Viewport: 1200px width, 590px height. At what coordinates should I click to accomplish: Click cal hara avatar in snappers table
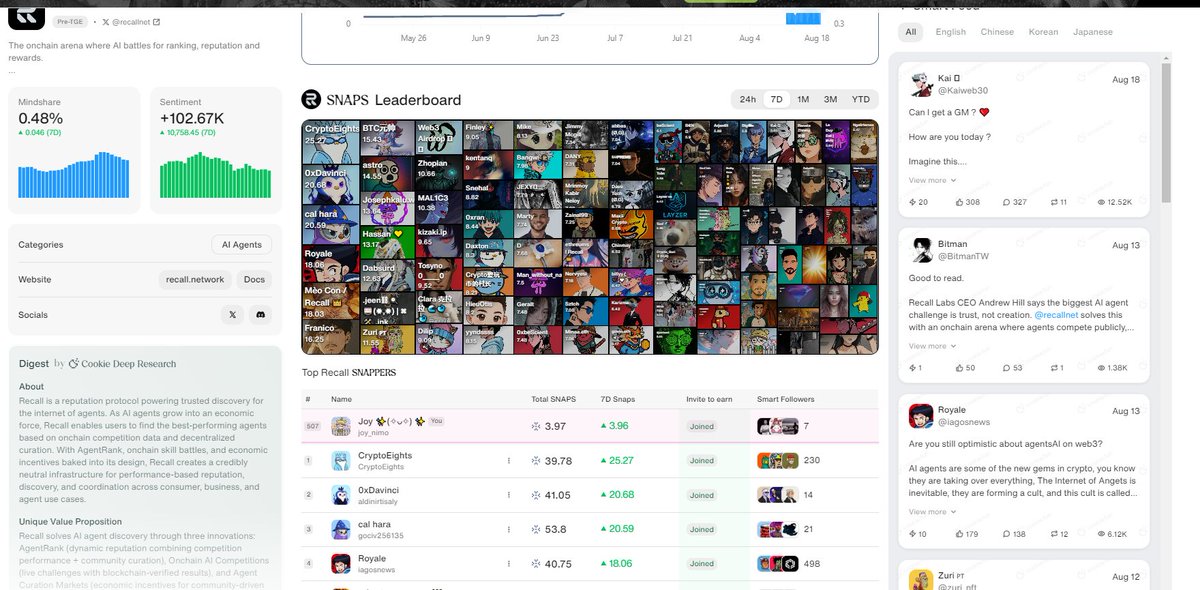(x=341, y=529)
